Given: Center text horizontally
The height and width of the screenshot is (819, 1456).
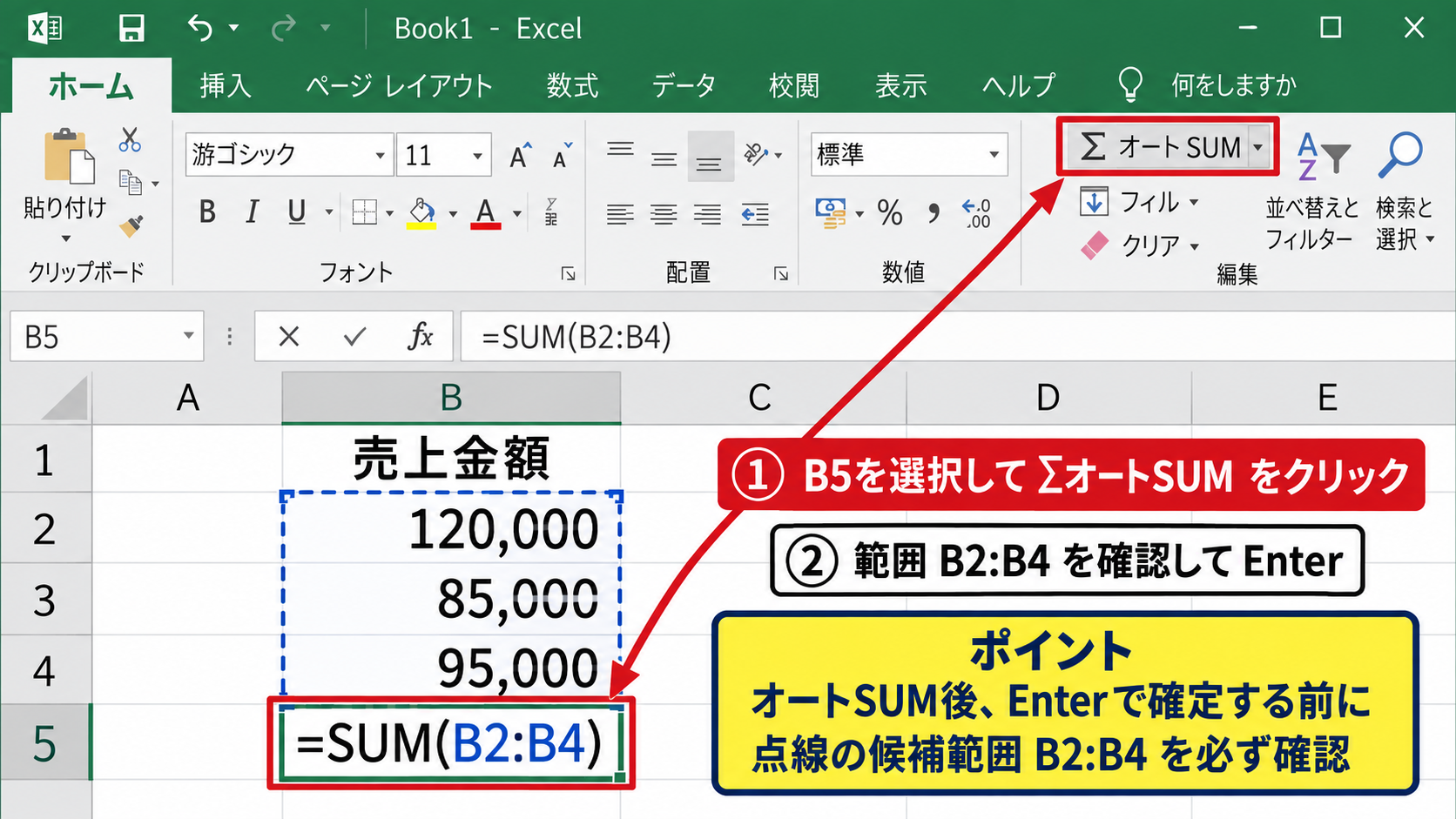Looking at the screenshot, I should pos(664,213).
